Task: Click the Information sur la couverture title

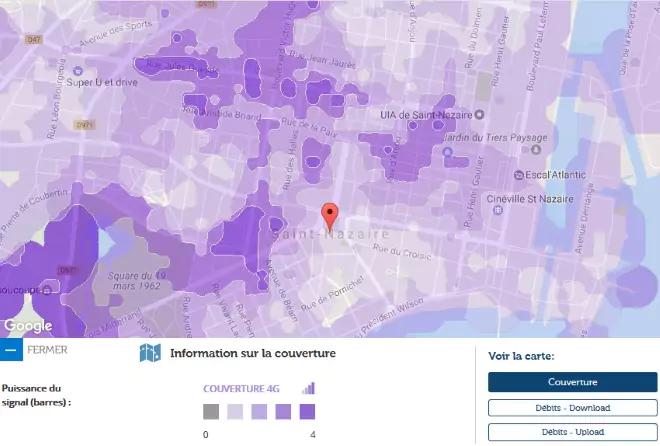Action: [x=253, y=353]
